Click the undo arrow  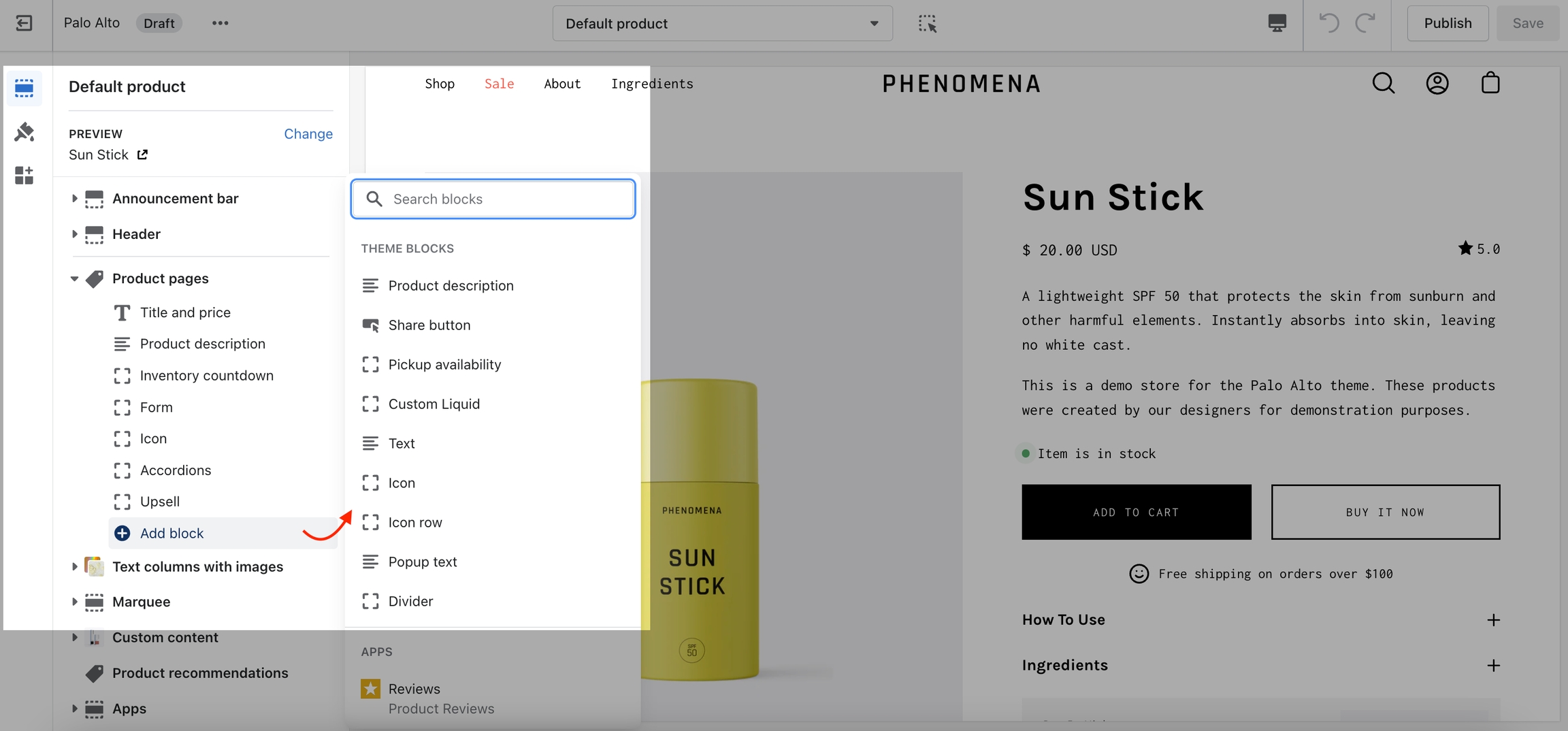click(1328, 23)
